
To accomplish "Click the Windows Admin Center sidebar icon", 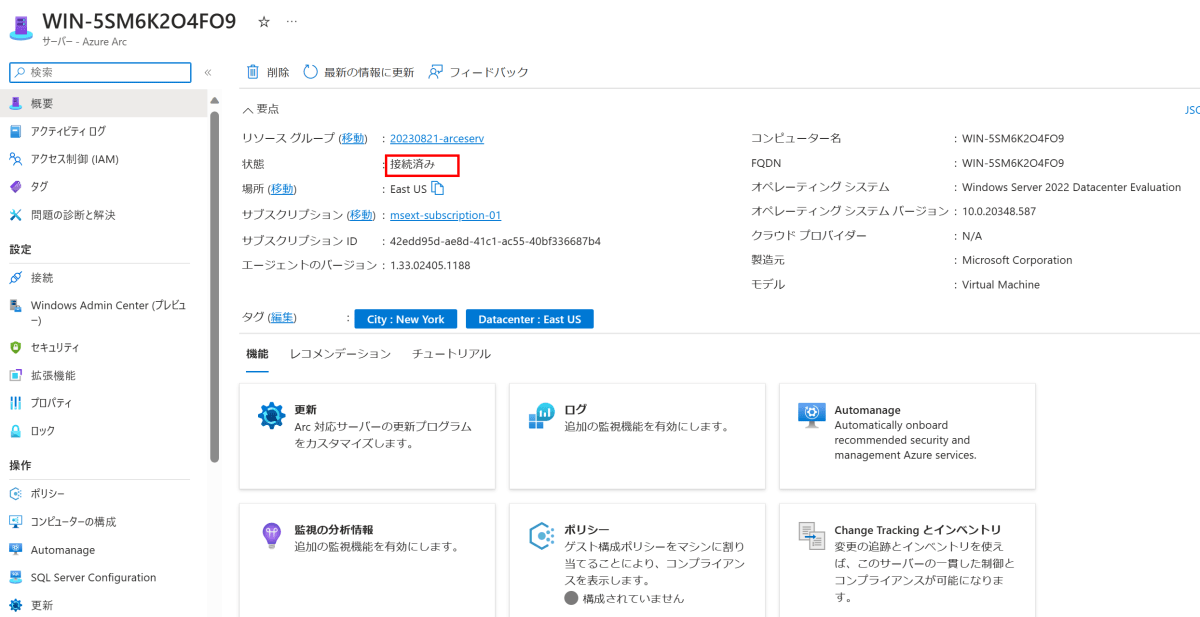I will [15, 306].
